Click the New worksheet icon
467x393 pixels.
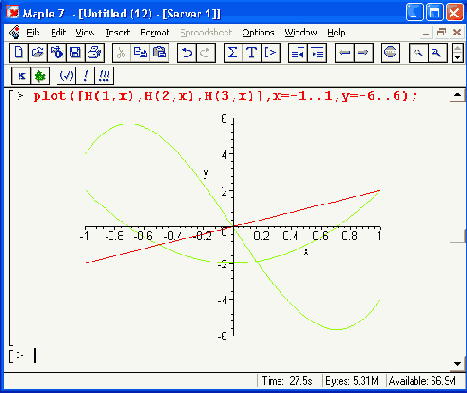point(19,53)
